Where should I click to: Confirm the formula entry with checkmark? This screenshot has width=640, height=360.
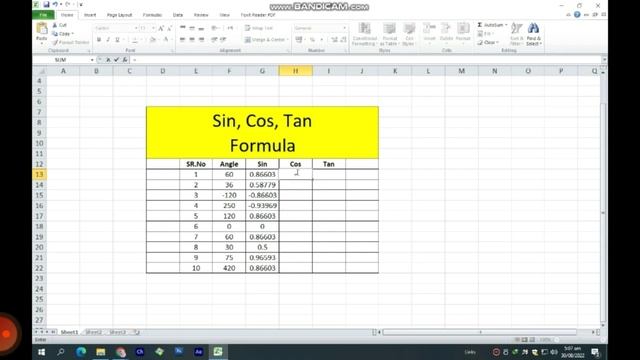[116, 60]
